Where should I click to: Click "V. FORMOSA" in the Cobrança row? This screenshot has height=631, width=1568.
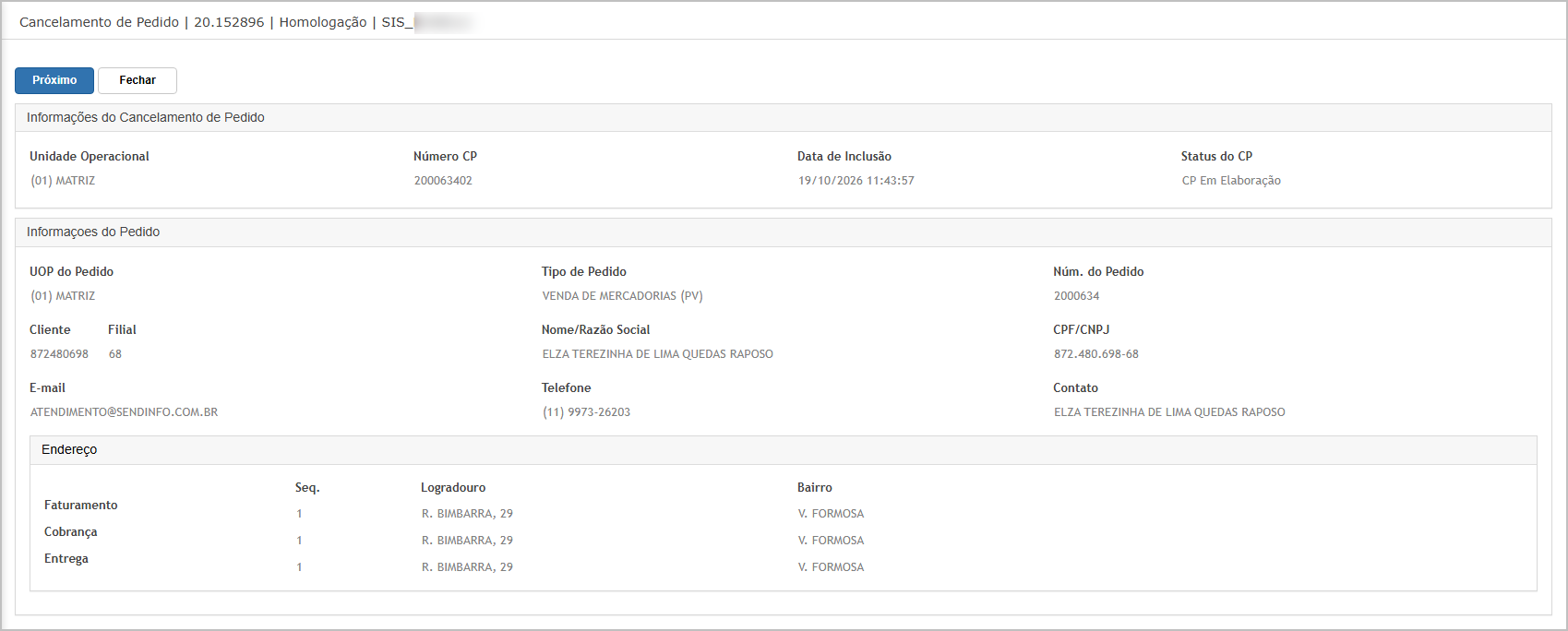point(832,541)
